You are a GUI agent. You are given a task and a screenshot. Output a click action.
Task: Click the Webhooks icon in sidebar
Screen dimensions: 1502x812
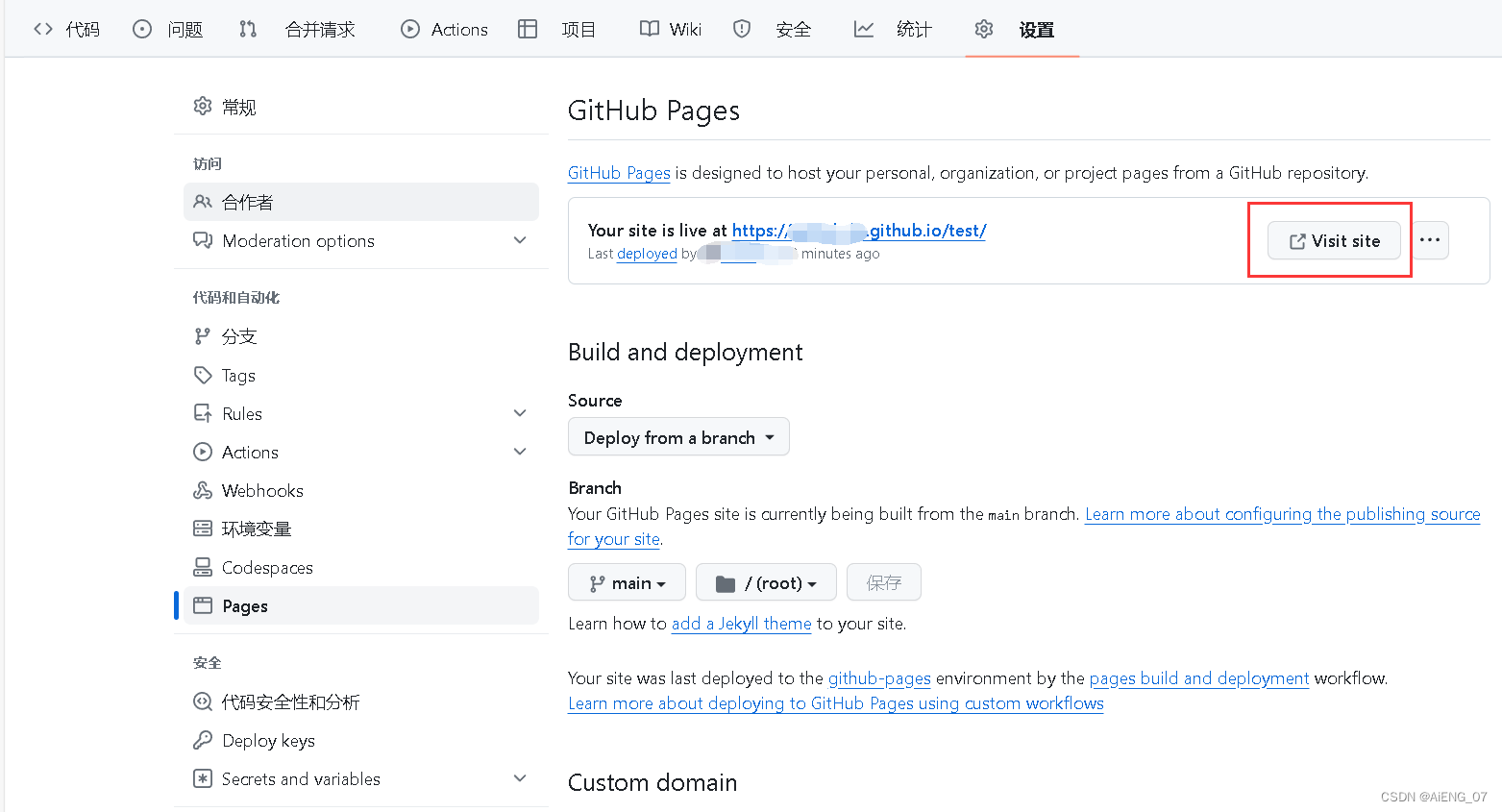coord(203,490)
